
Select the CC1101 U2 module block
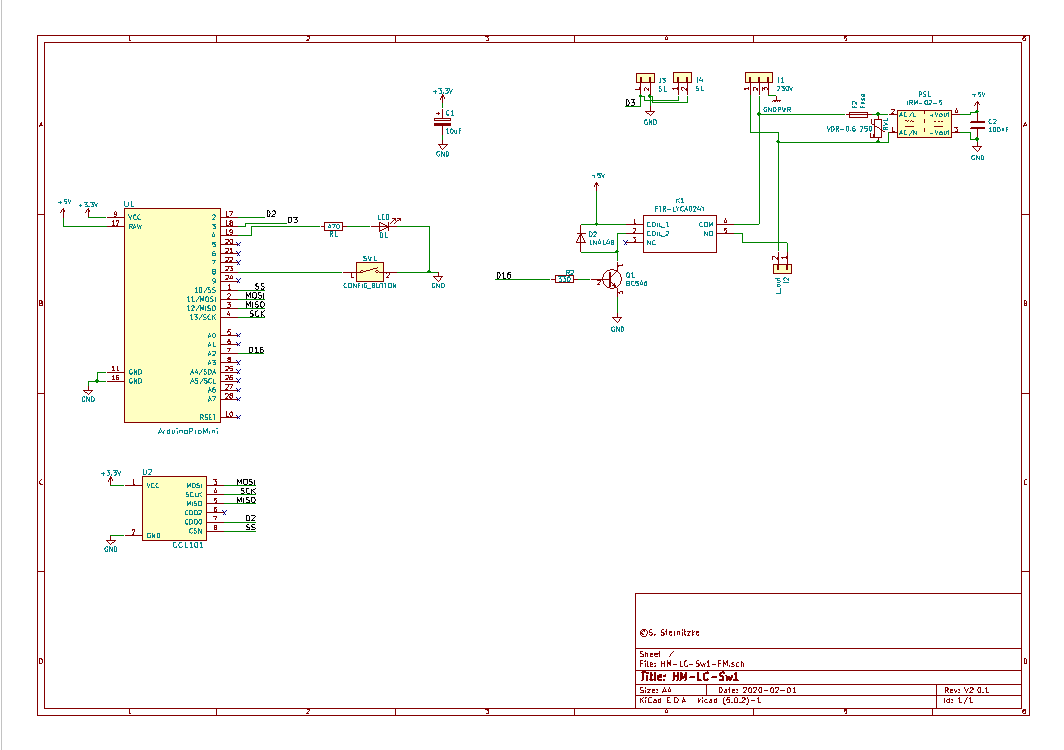[x=174, y=508]
